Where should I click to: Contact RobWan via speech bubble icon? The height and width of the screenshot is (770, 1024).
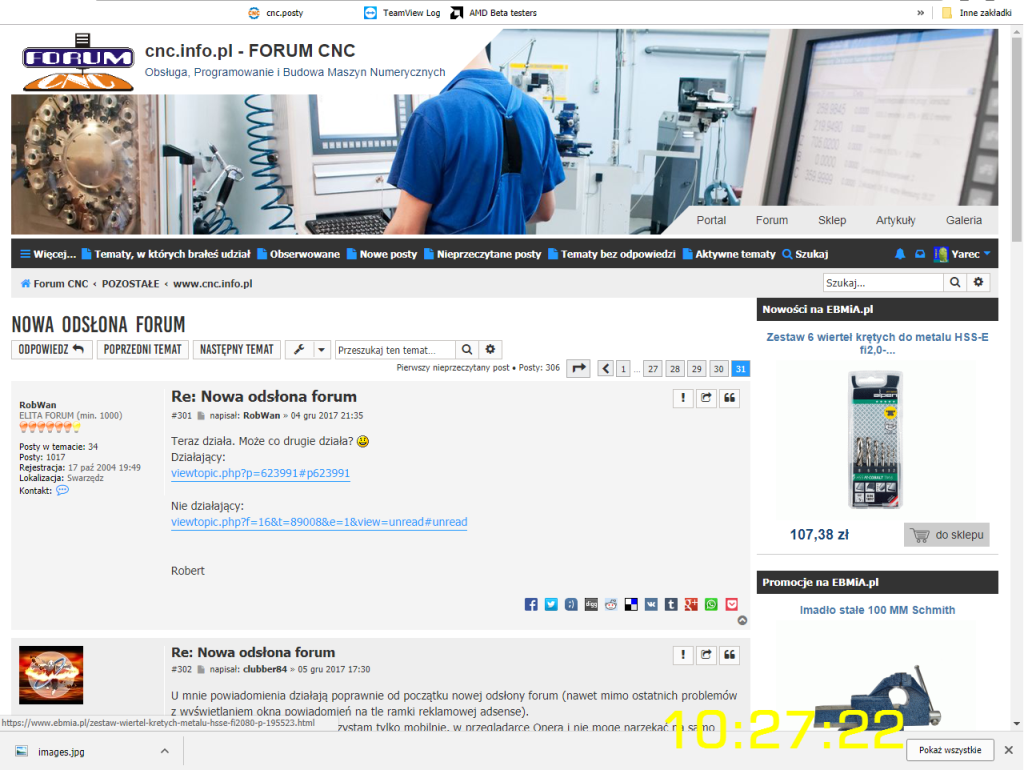coord(62,490)
